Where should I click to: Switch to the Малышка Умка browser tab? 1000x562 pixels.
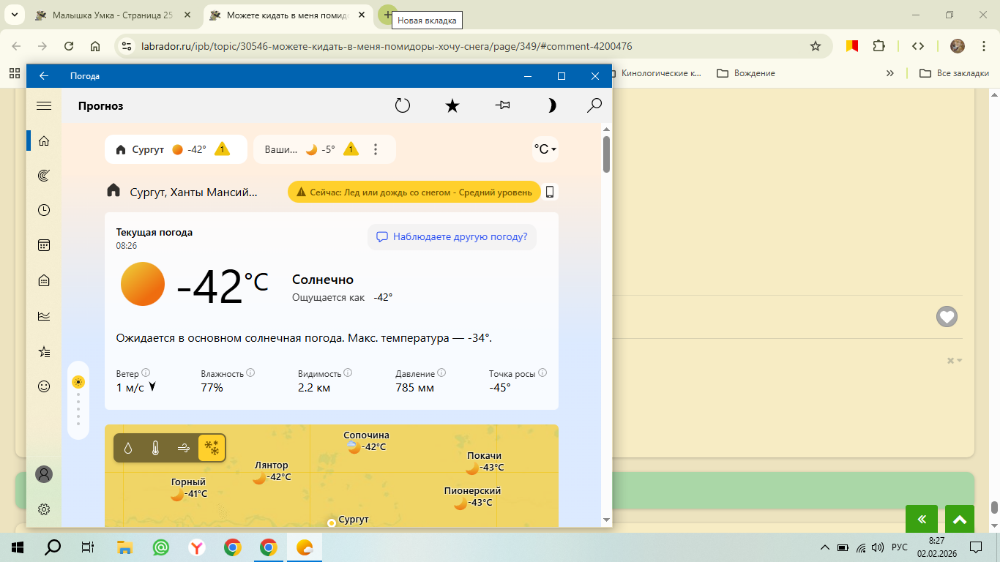click(110, 16)
